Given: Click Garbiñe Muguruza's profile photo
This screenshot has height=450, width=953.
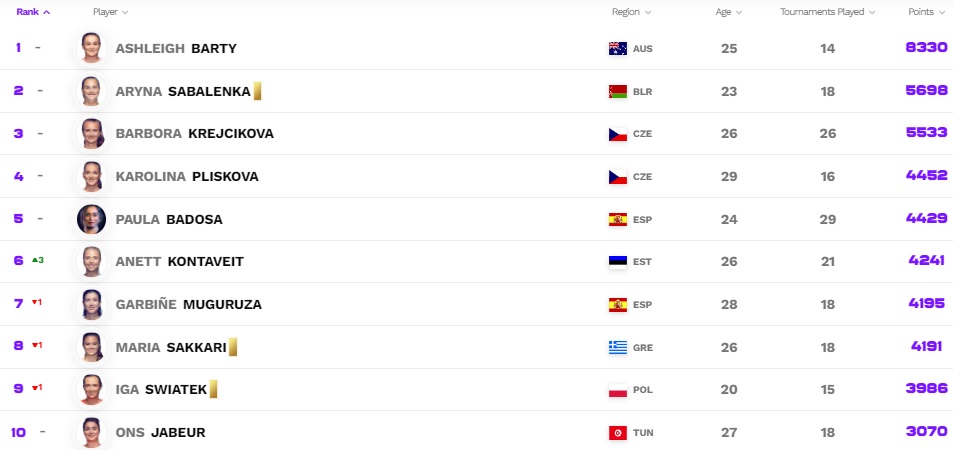Looking at the screenshot, I should pyautogui.click(x=91, y=304).
